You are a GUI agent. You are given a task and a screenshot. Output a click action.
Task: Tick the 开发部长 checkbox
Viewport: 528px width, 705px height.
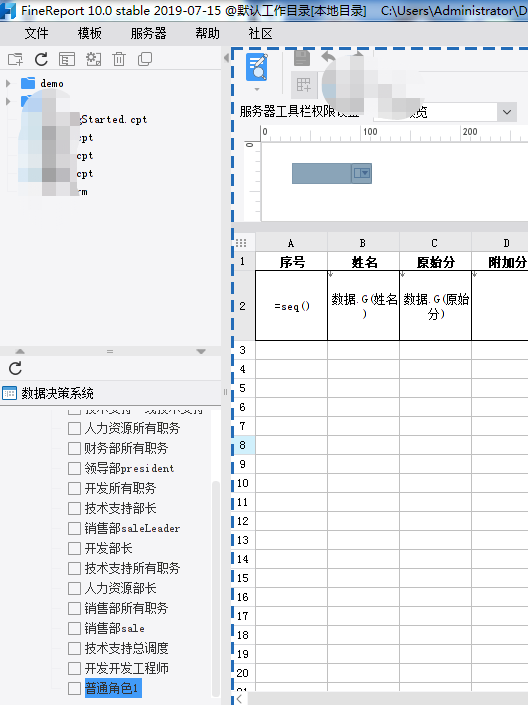74,549
